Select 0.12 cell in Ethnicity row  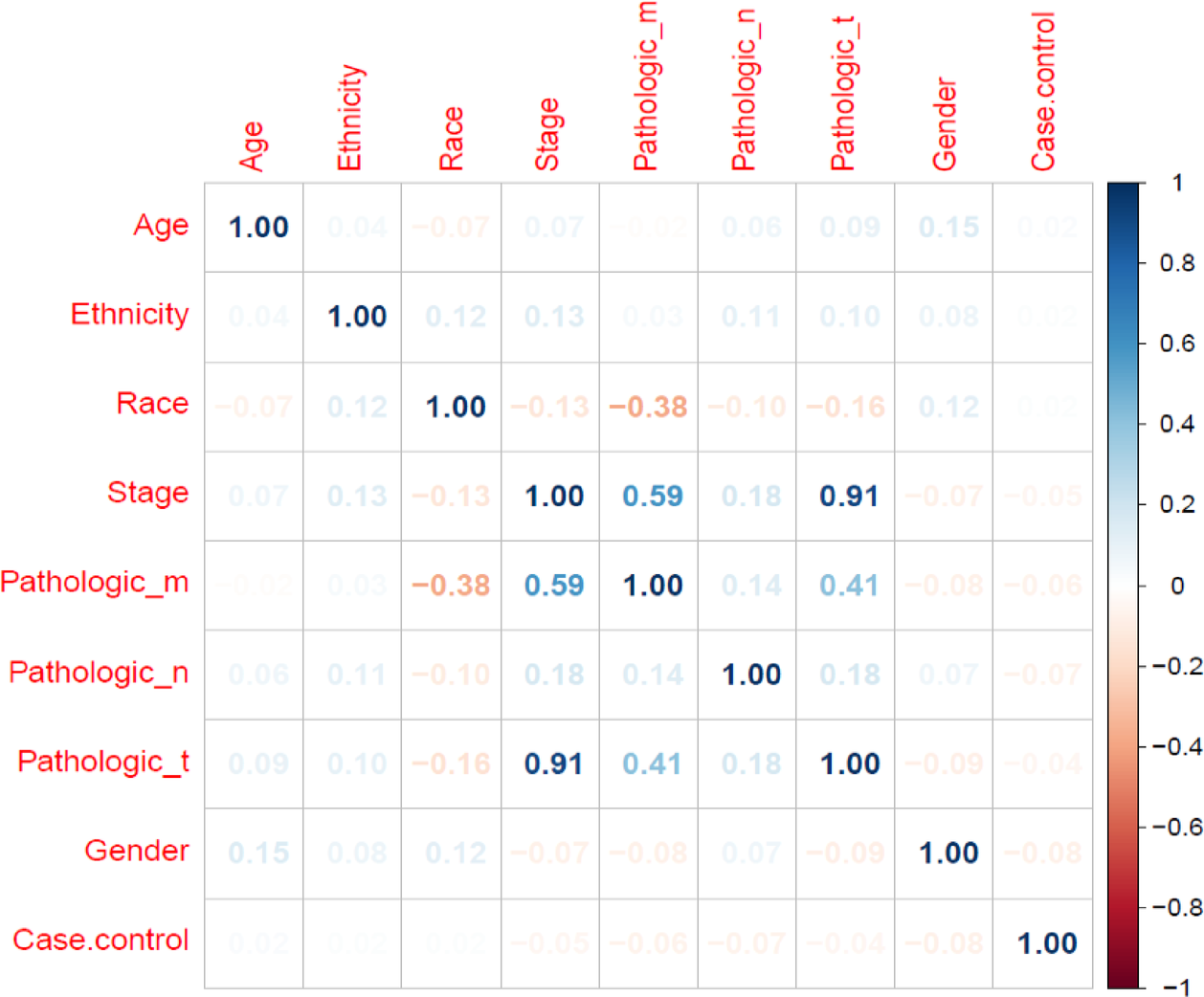(x=456, y=317)
